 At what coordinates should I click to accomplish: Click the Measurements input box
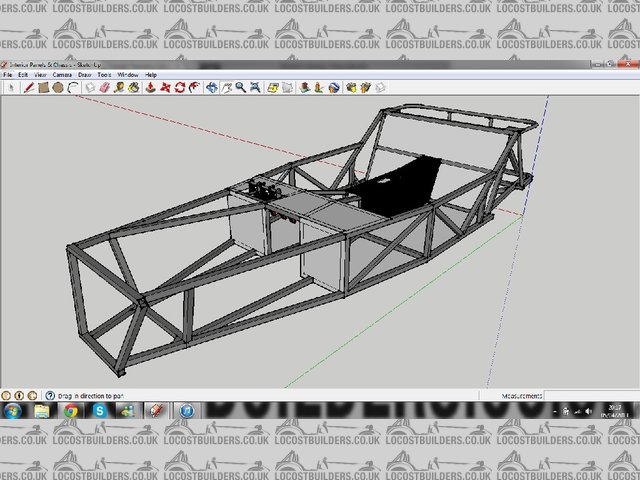coord(590,395)
